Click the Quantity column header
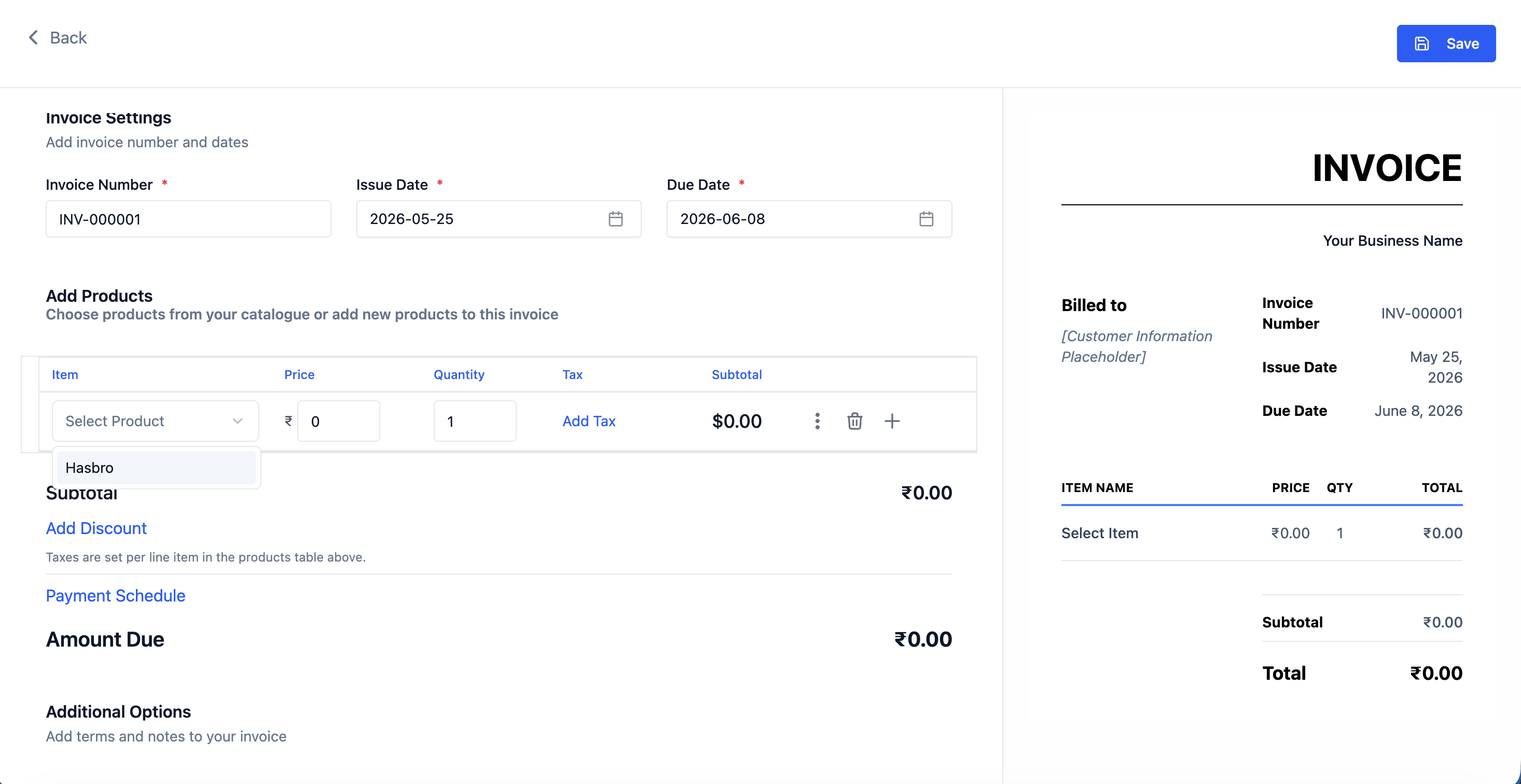Viewport: 1521px width, 784px height. tap(459, 374)
